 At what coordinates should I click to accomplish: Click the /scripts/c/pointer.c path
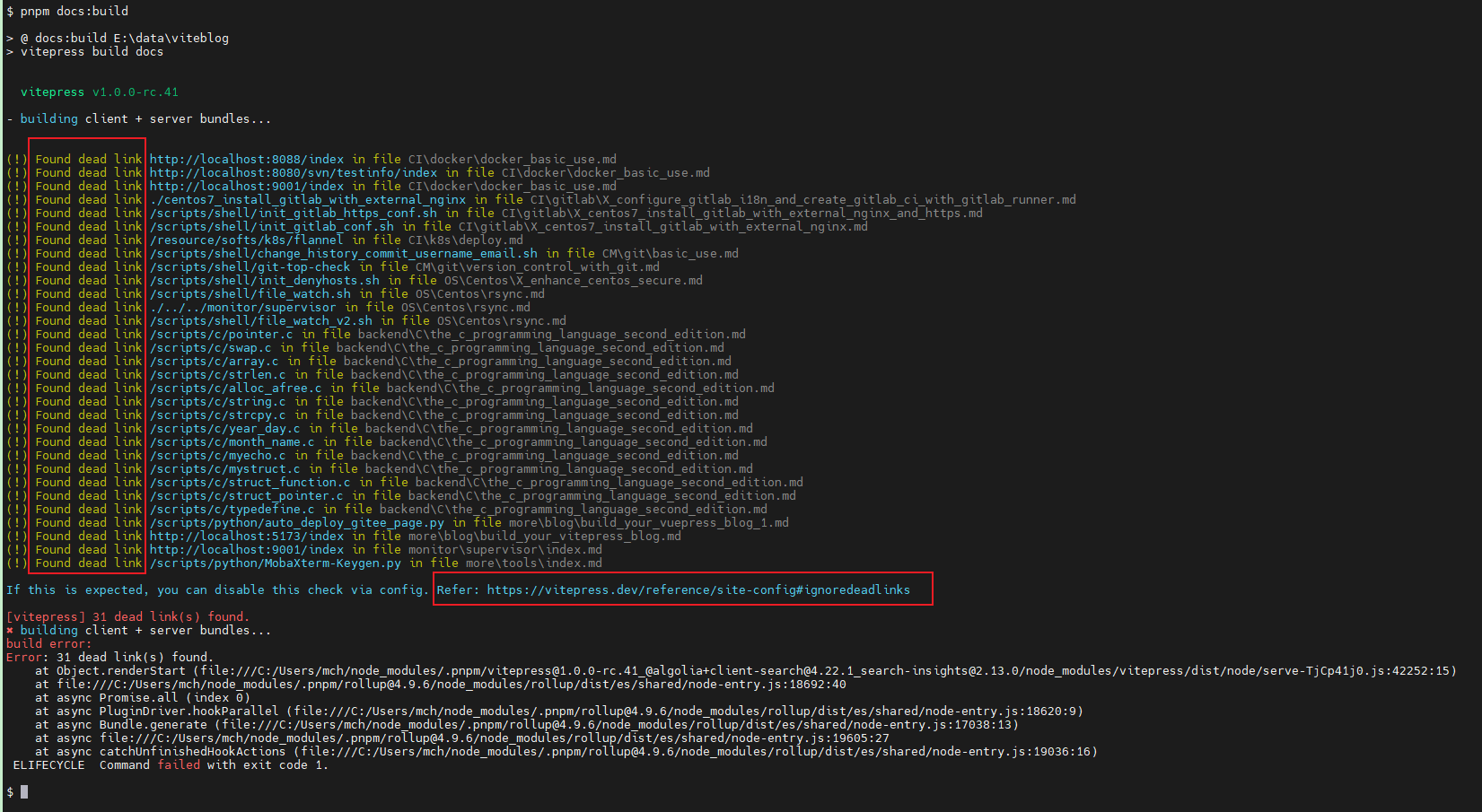pos(221,334)
